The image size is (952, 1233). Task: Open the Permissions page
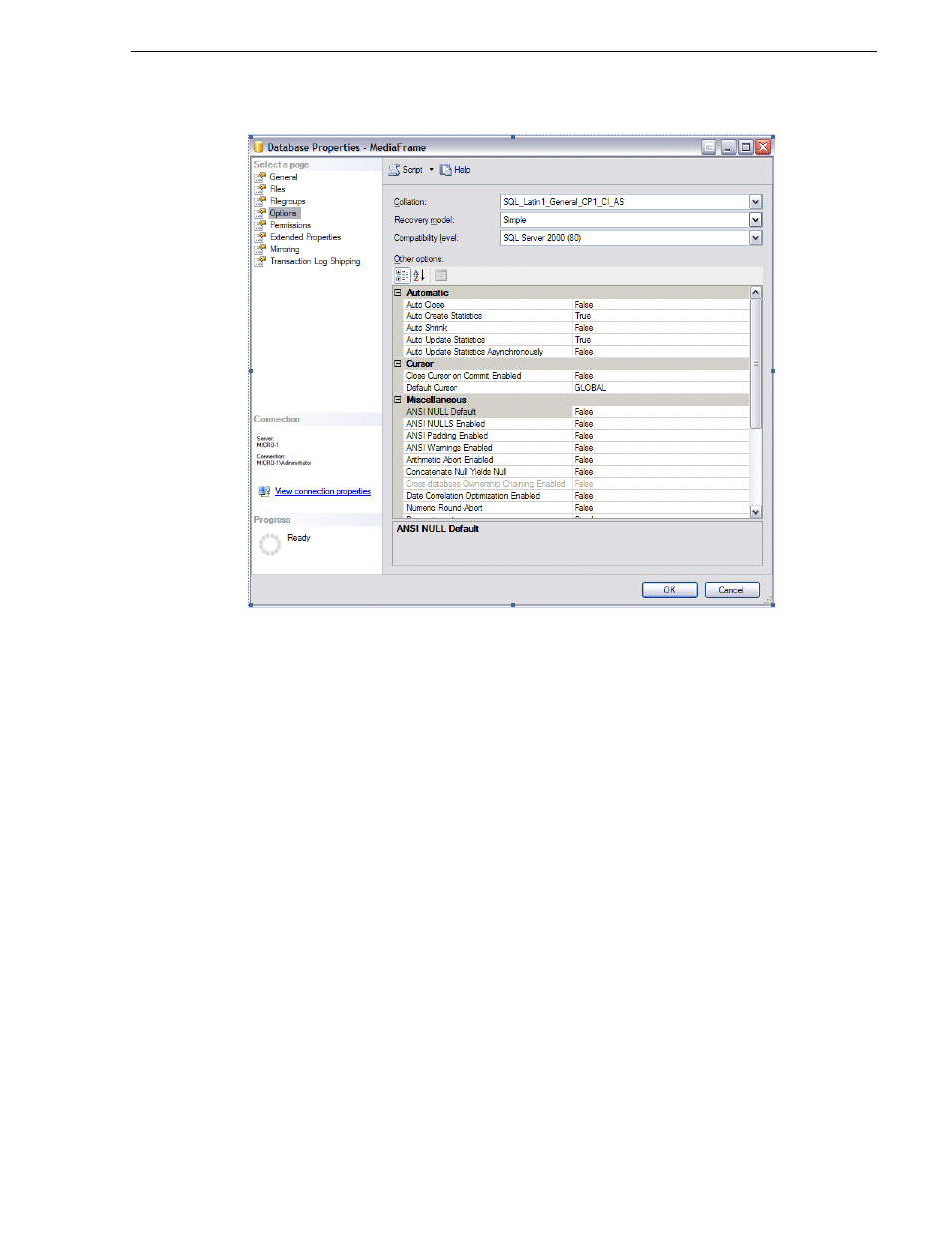click(x=290, y=225)
